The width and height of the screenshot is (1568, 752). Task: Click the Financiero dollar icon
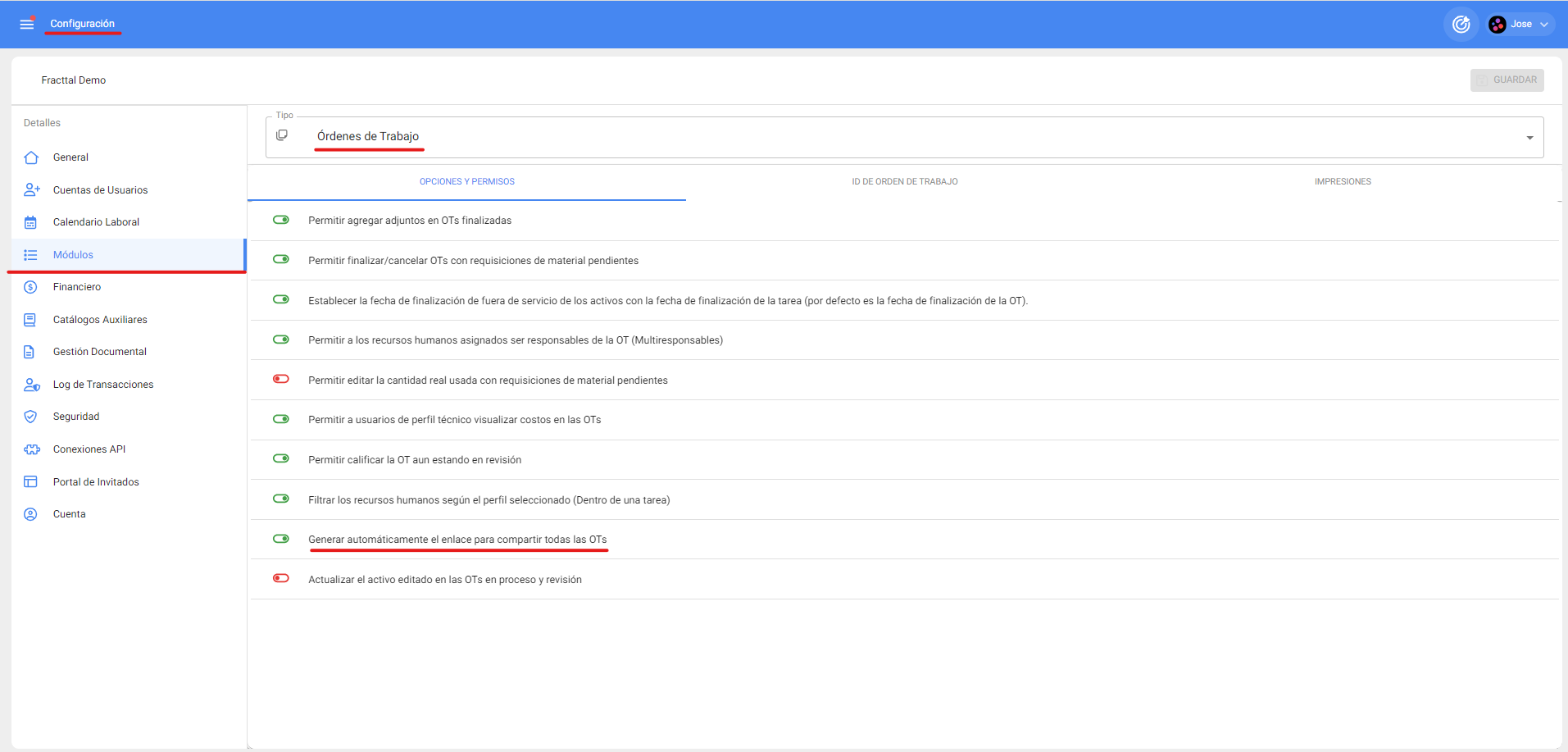pyautogui.click(x=31, y=287)
